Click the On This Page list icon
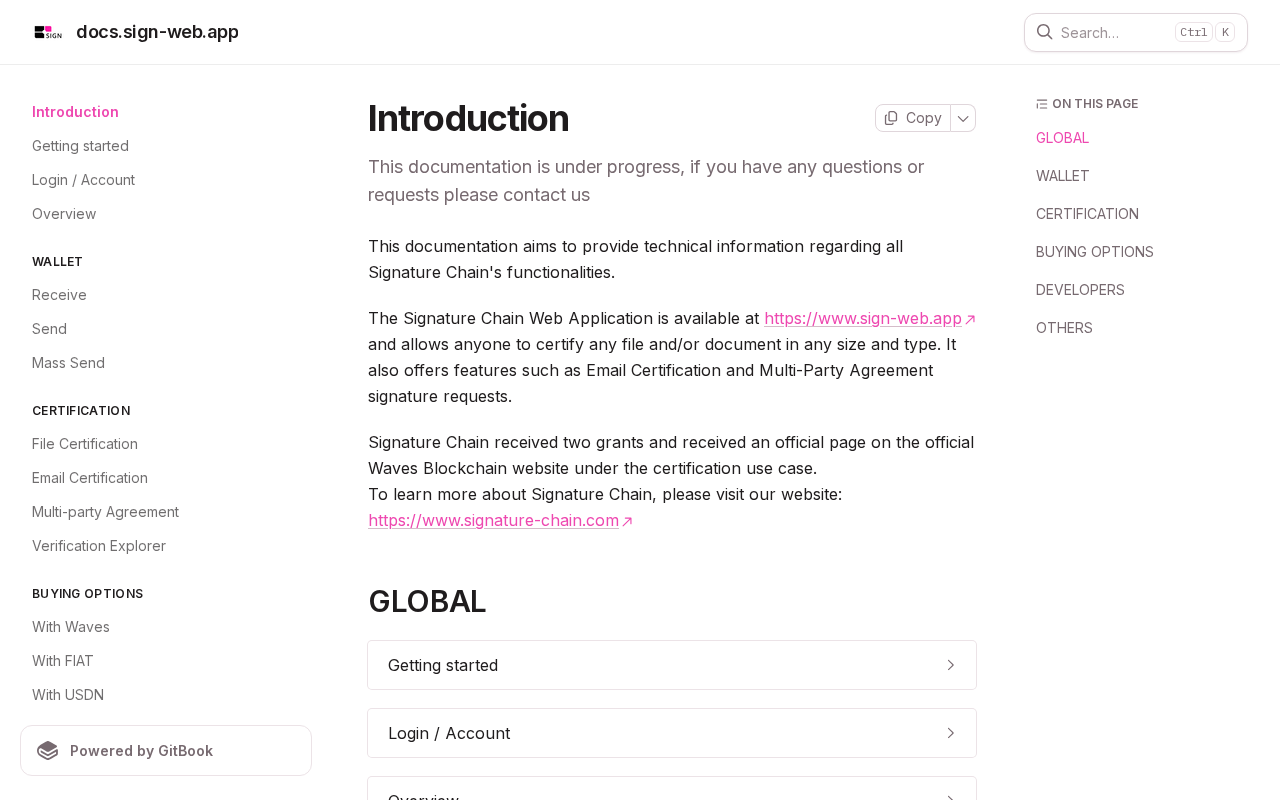 coord(1042,104)
